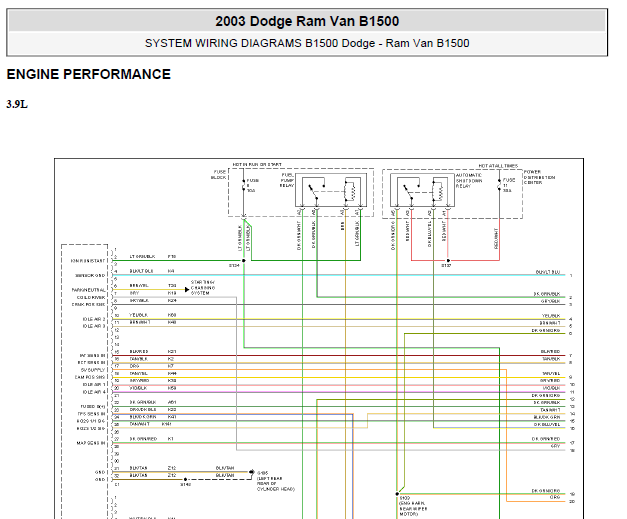Click the "K4" circuit code beside pin 4
This screenshot has height=519, width=627.
click(x=171, y=271)
